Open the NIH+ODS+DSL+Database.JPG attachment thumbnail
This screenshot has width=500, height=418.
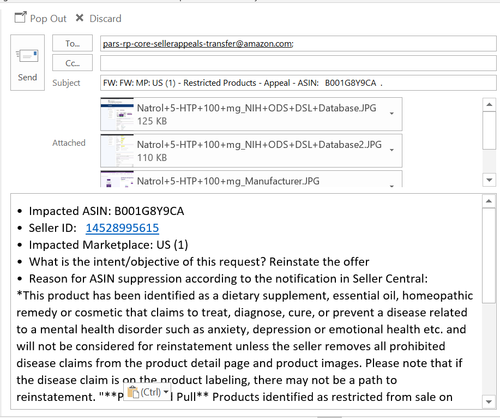(x=117, y=114)
